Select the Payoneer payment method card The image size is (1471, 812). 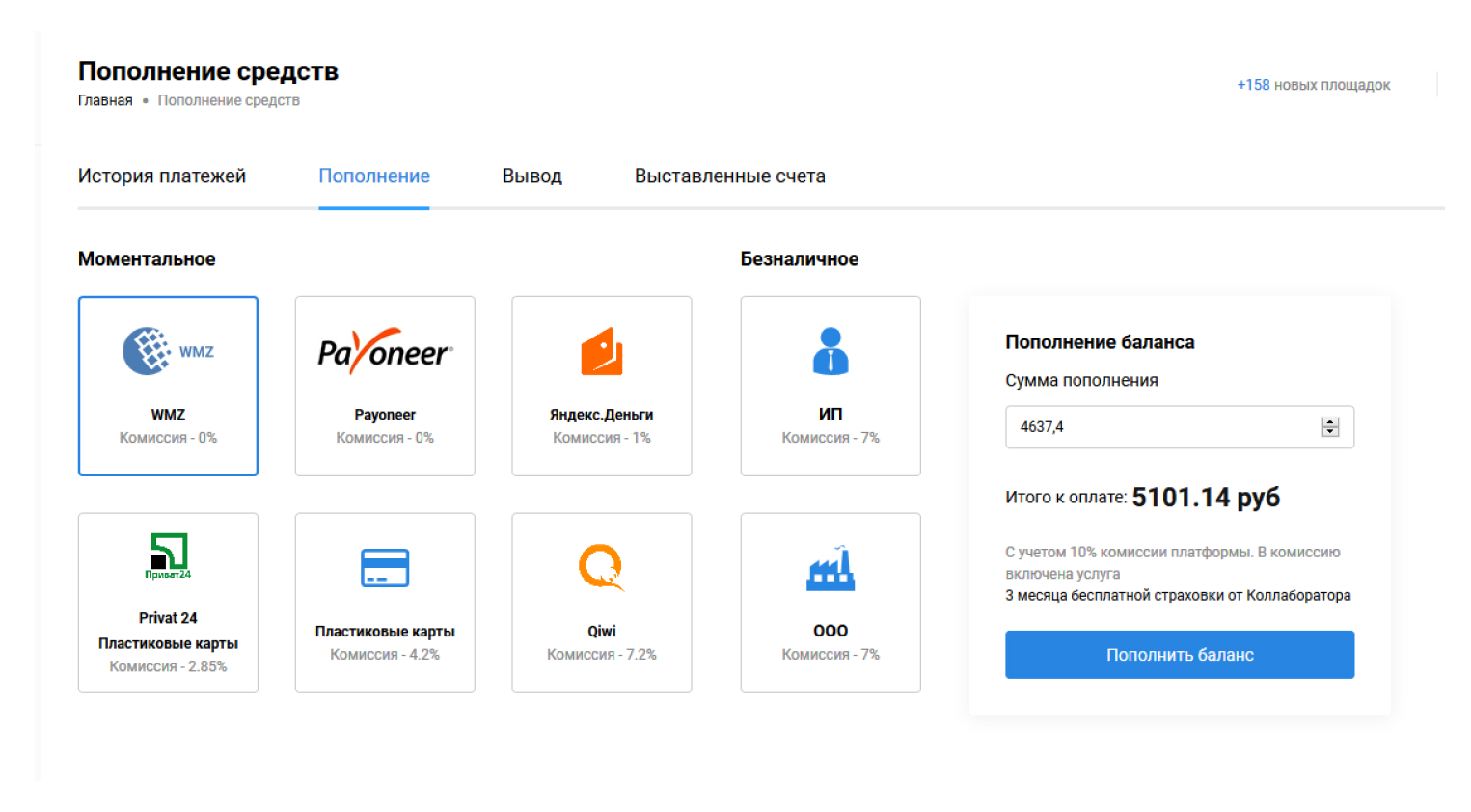384,386
